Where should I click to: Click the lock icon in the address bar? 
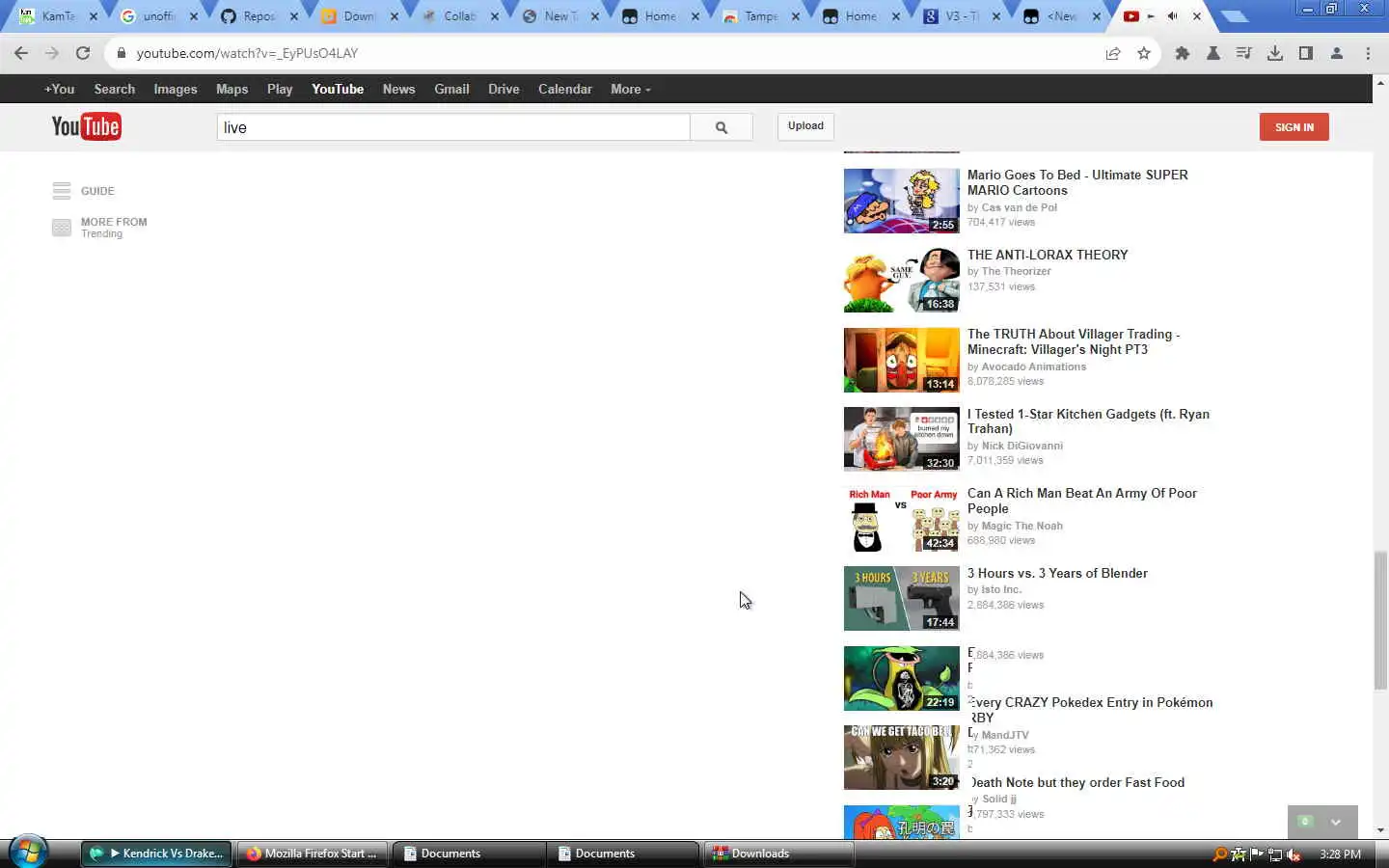click(122, 53)
